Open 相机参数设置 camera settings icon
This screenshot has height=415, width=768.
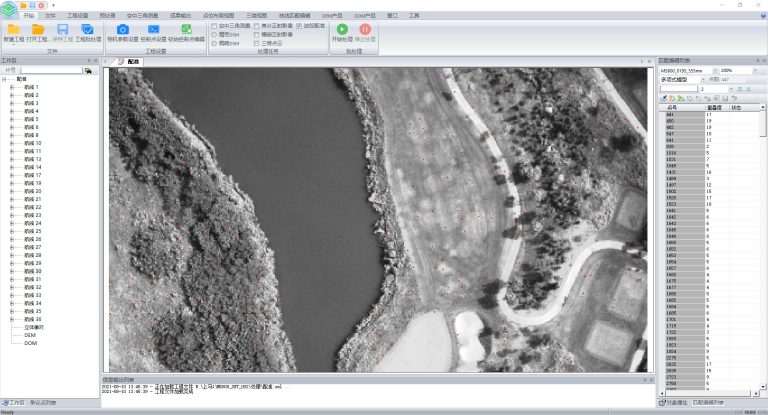click(122, 31)
